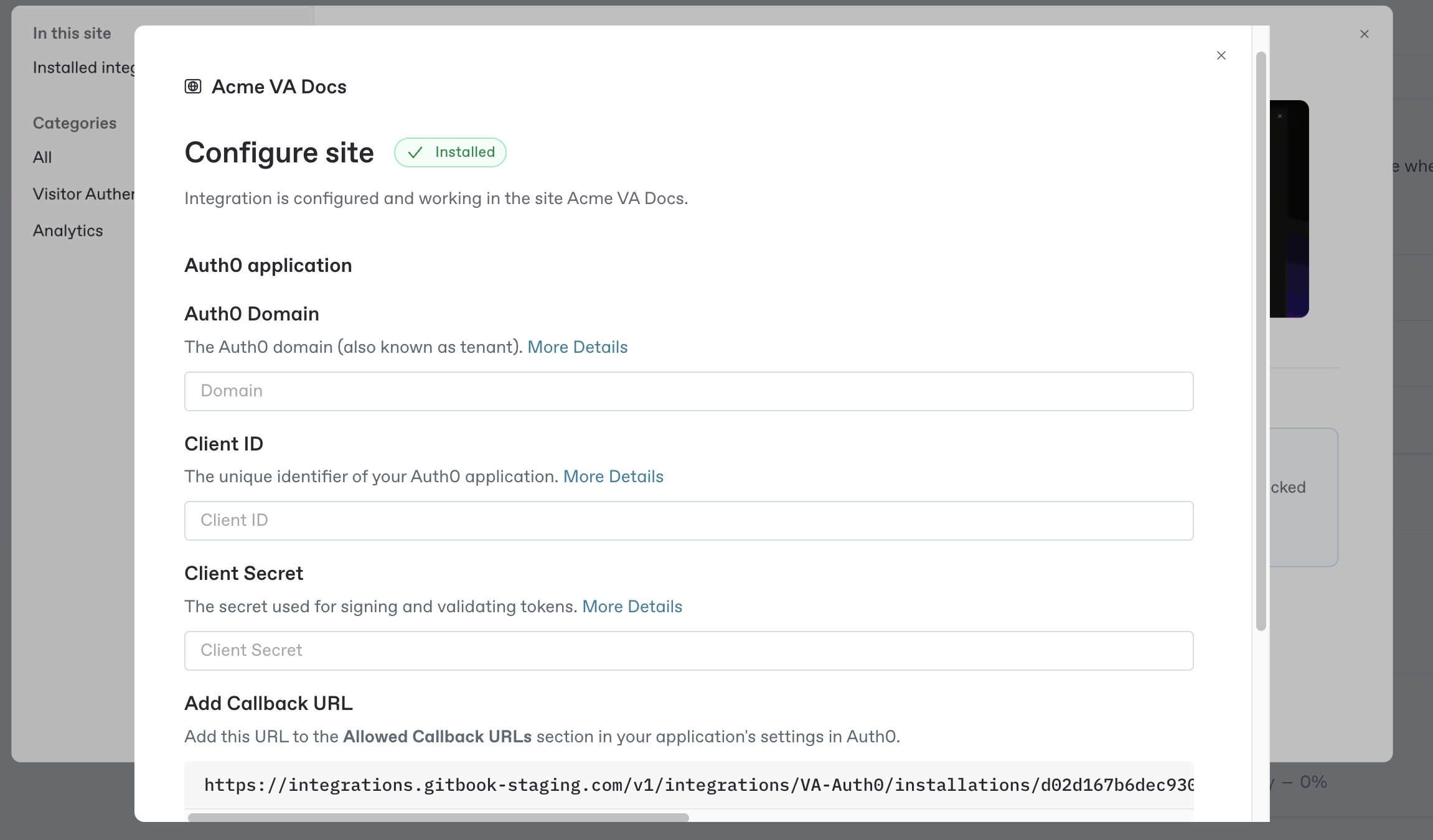Select the All category in sidebar
1433x840 pixels.
(42, 157)
